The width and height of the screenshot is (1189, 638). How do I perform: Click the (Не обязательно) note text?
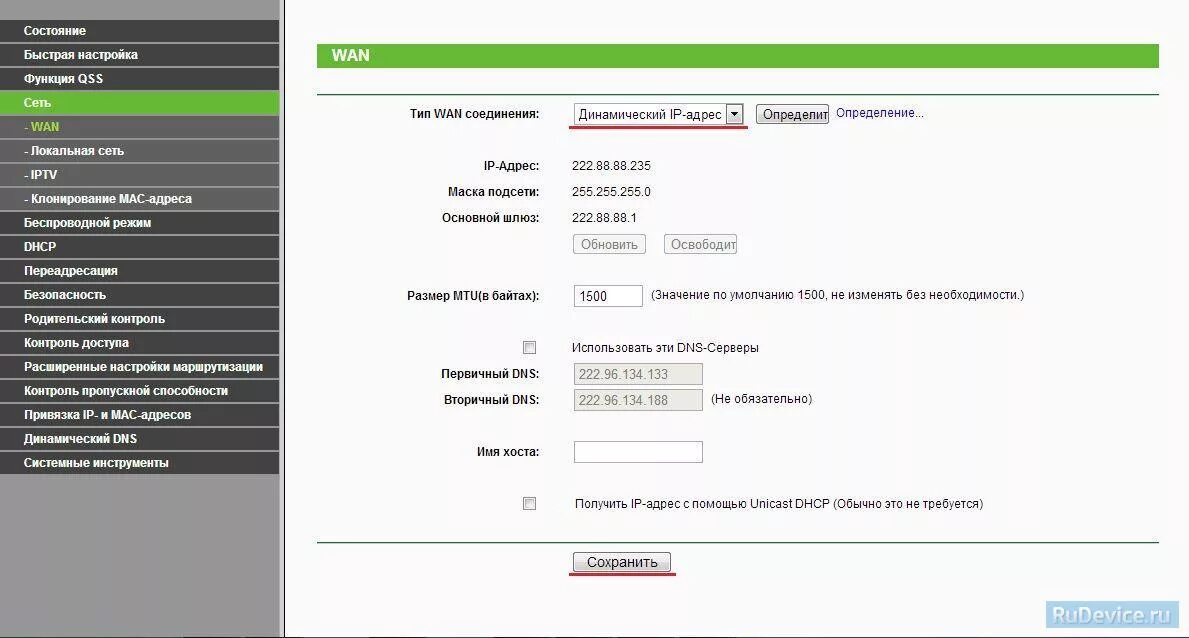click(x=761, y=399)
